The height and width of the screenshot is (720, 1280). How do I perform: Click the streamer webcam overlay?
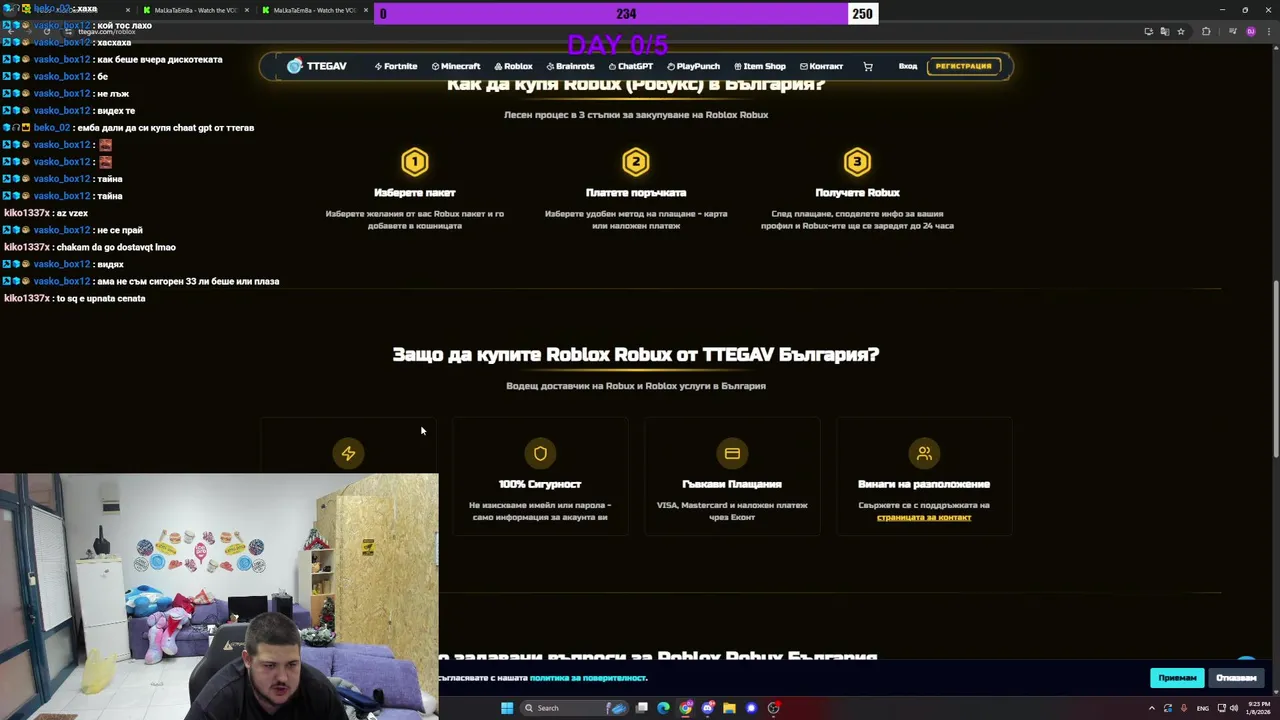[219, 596]
